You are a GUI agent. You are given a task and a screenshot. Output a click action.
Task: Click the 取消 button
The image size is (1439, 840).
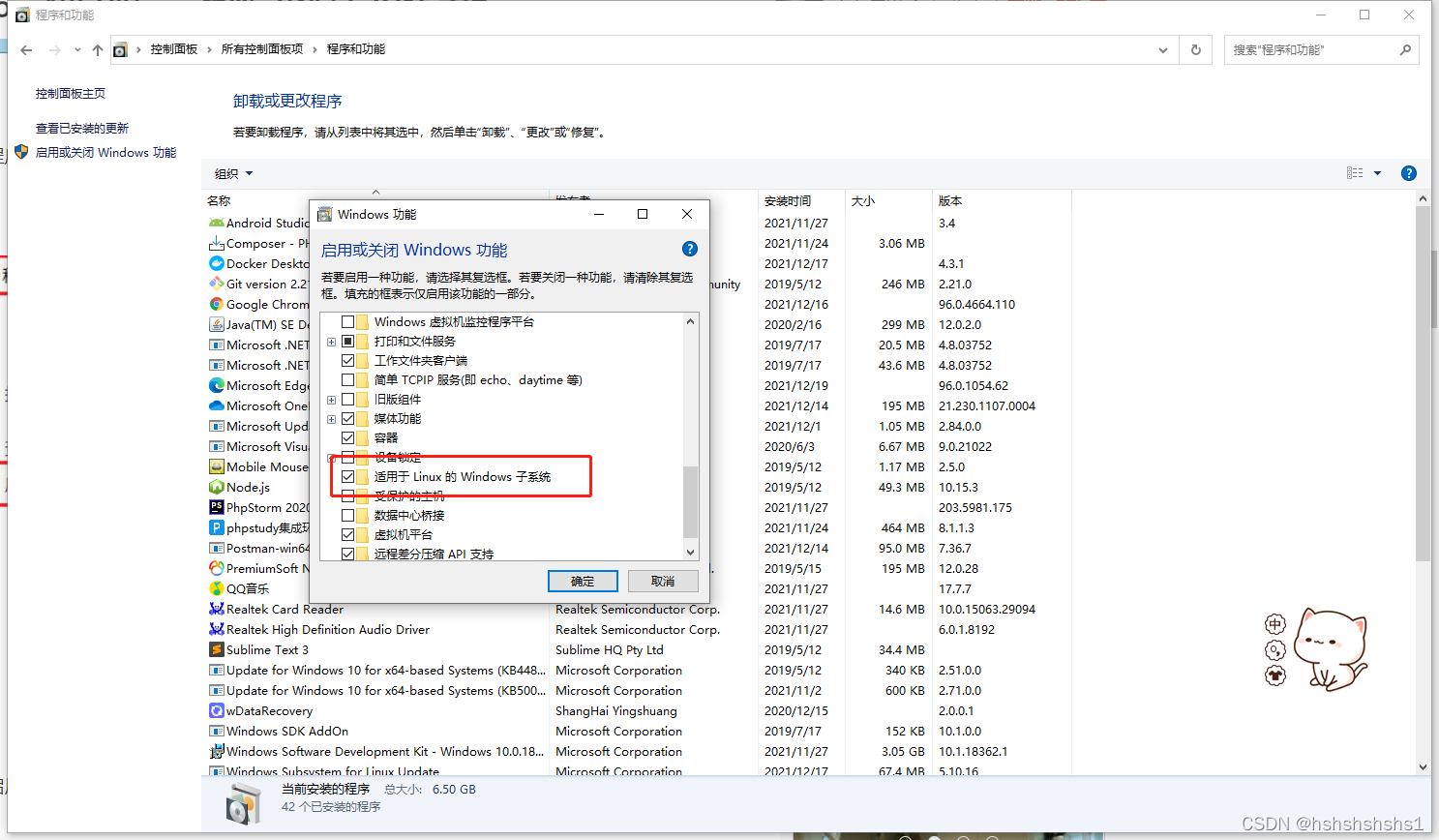[x=663, y=581]
